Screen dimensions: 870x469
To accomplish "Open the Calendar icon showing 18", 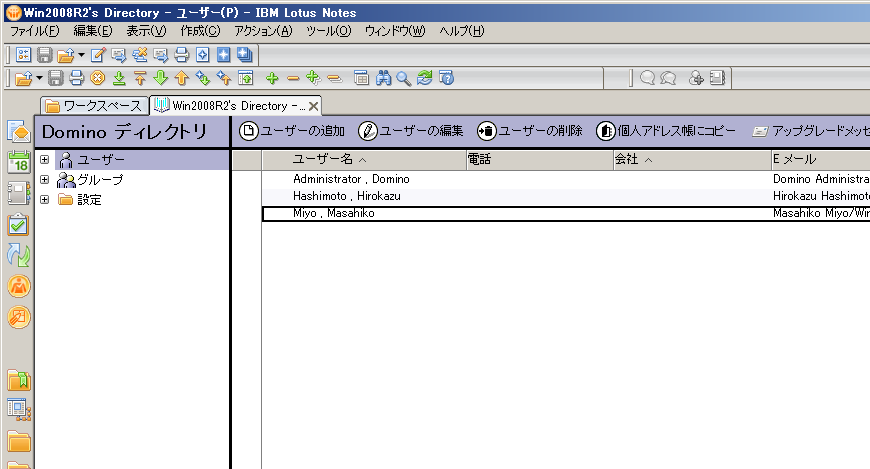I will (19, 163).
